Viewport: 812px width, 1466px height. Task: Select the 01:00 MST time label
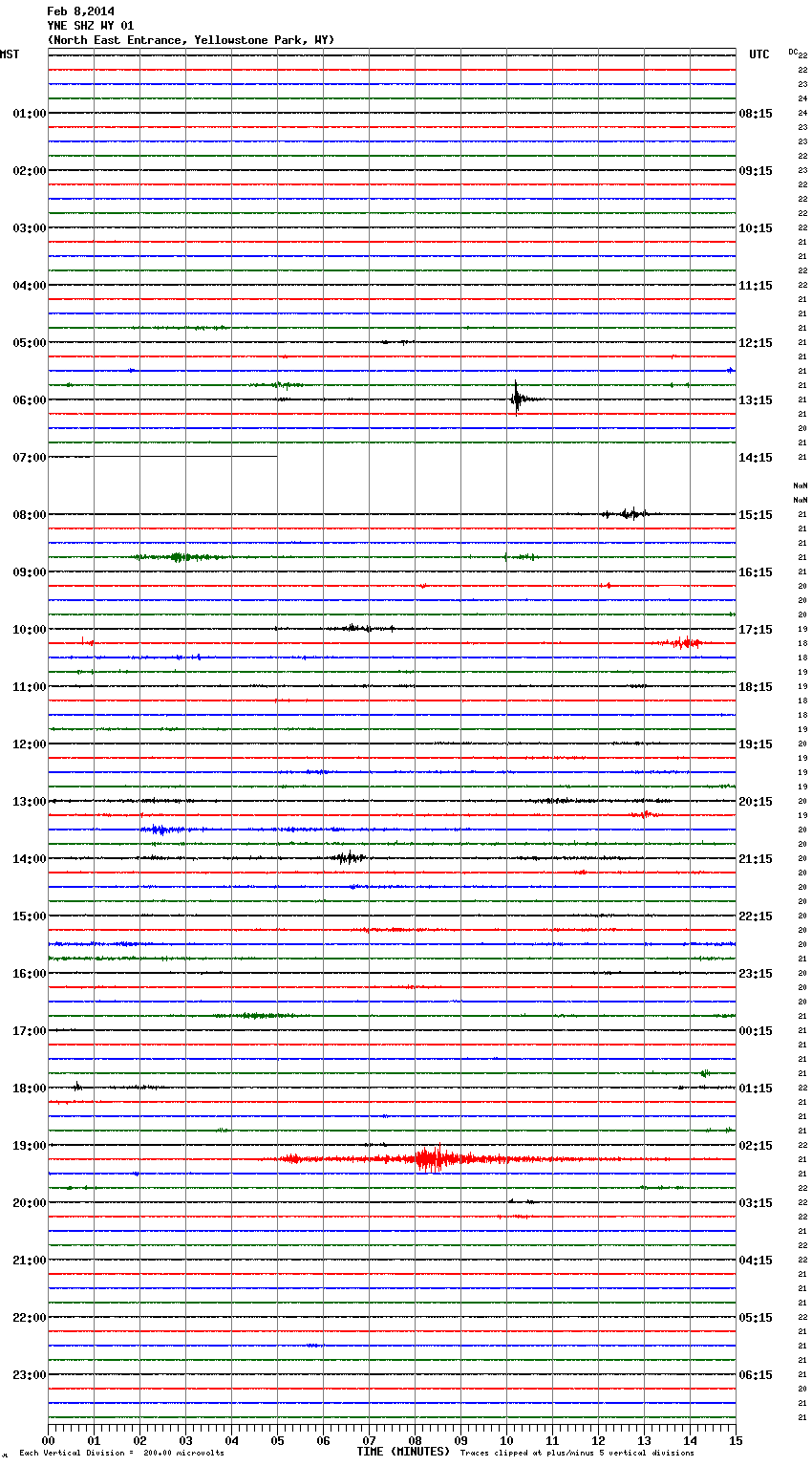pos(30,114)
